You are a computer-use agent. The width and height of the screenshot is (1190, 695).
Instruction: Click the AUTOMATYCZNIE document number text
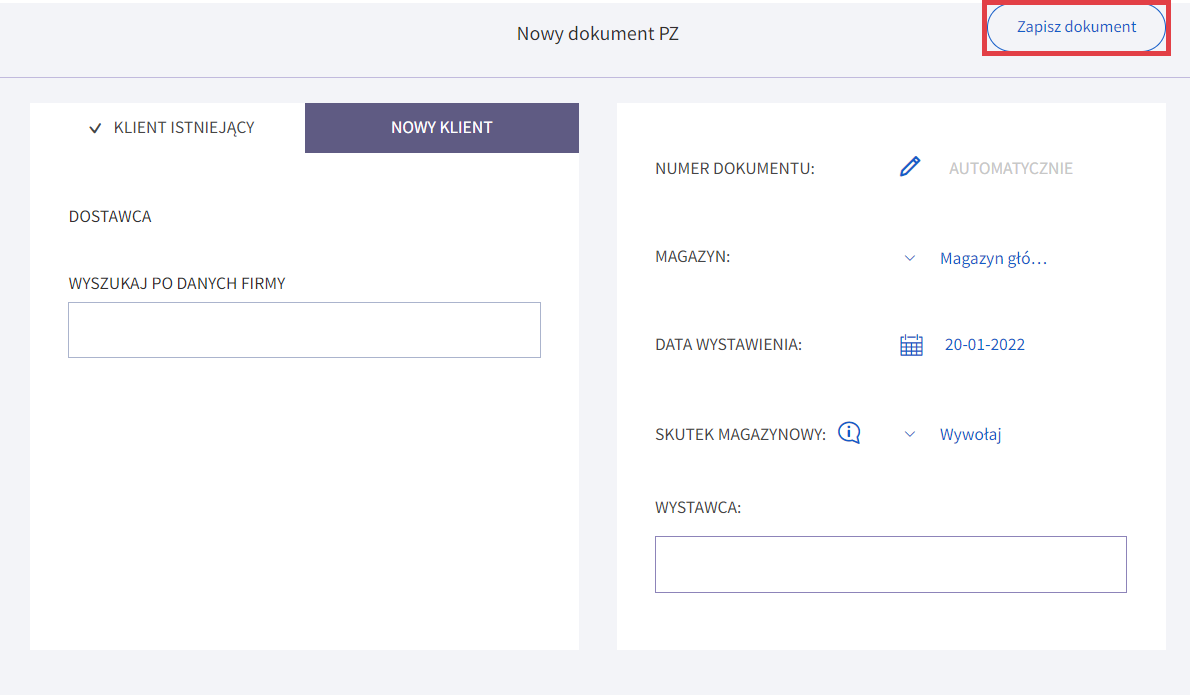[1010, 168]
